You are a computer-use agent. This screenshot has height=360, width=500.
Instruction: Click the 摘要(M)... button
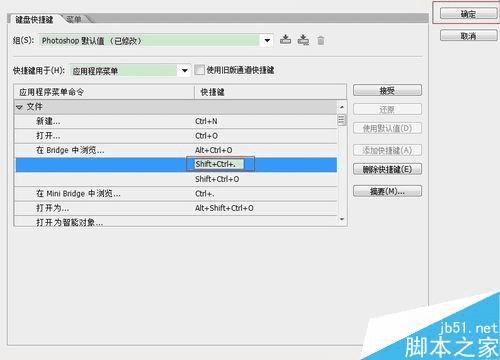(x=387, y=191)
